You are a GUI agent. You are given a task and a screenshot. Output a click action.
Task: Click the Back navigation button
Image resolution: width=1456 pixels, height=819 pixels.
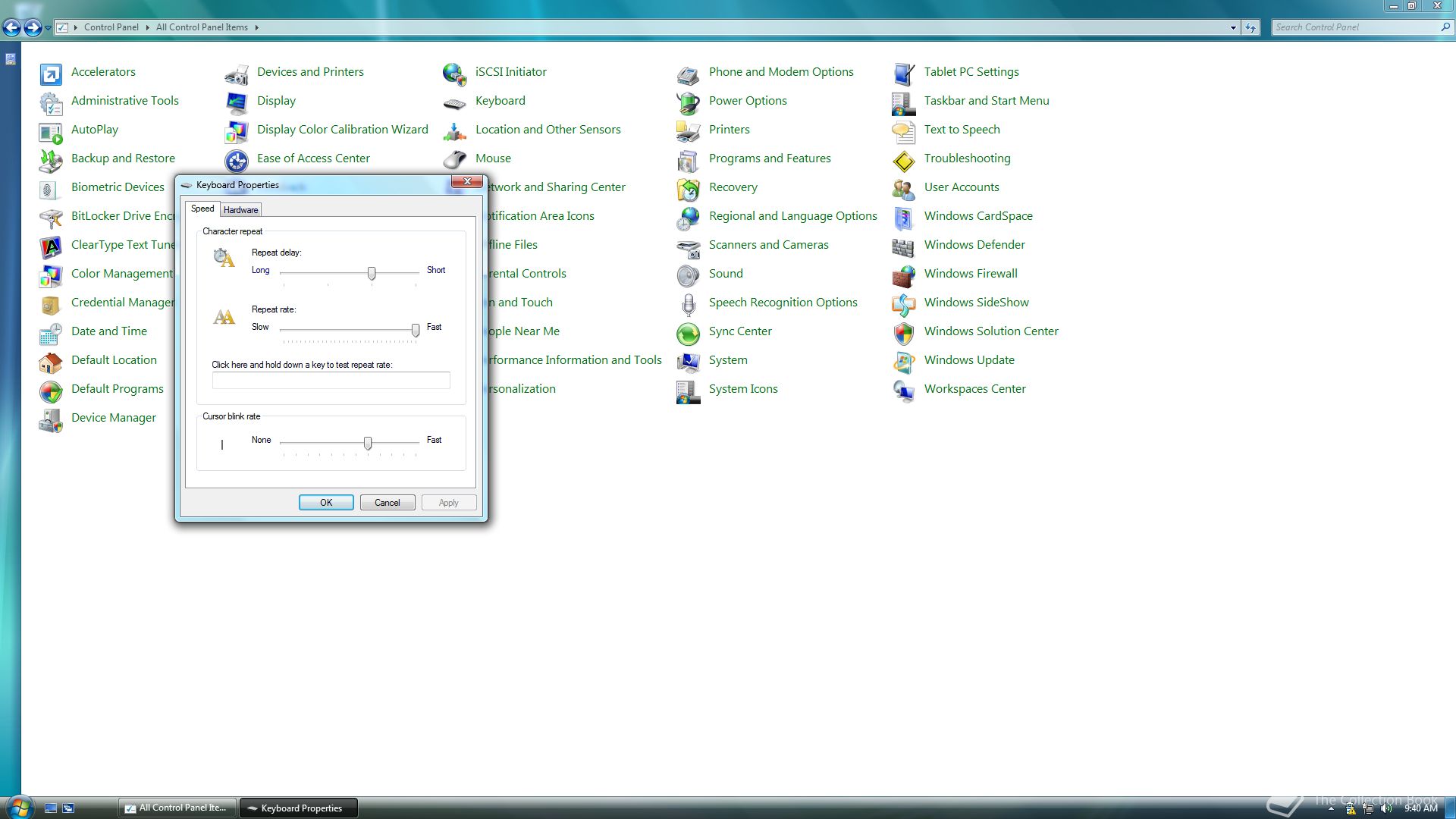(x=11, y=28)
